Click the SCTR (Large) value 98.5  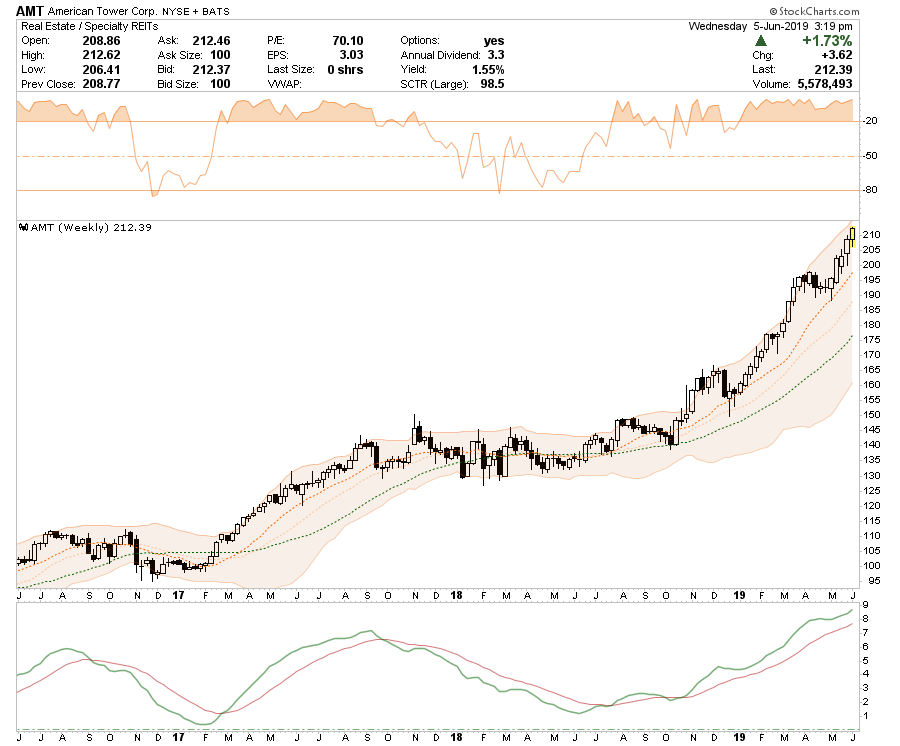[492, 84]
